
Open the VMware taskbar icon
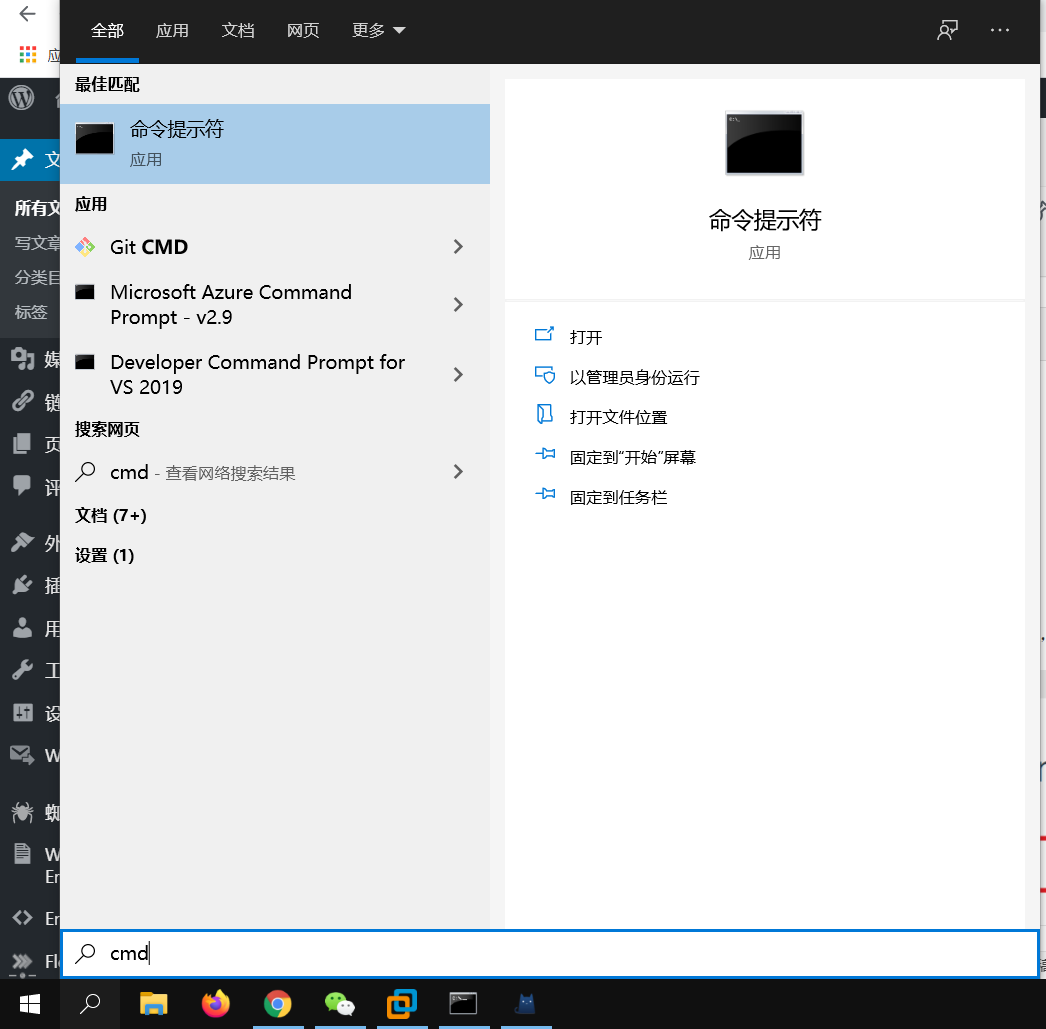tap(401, 1004)
